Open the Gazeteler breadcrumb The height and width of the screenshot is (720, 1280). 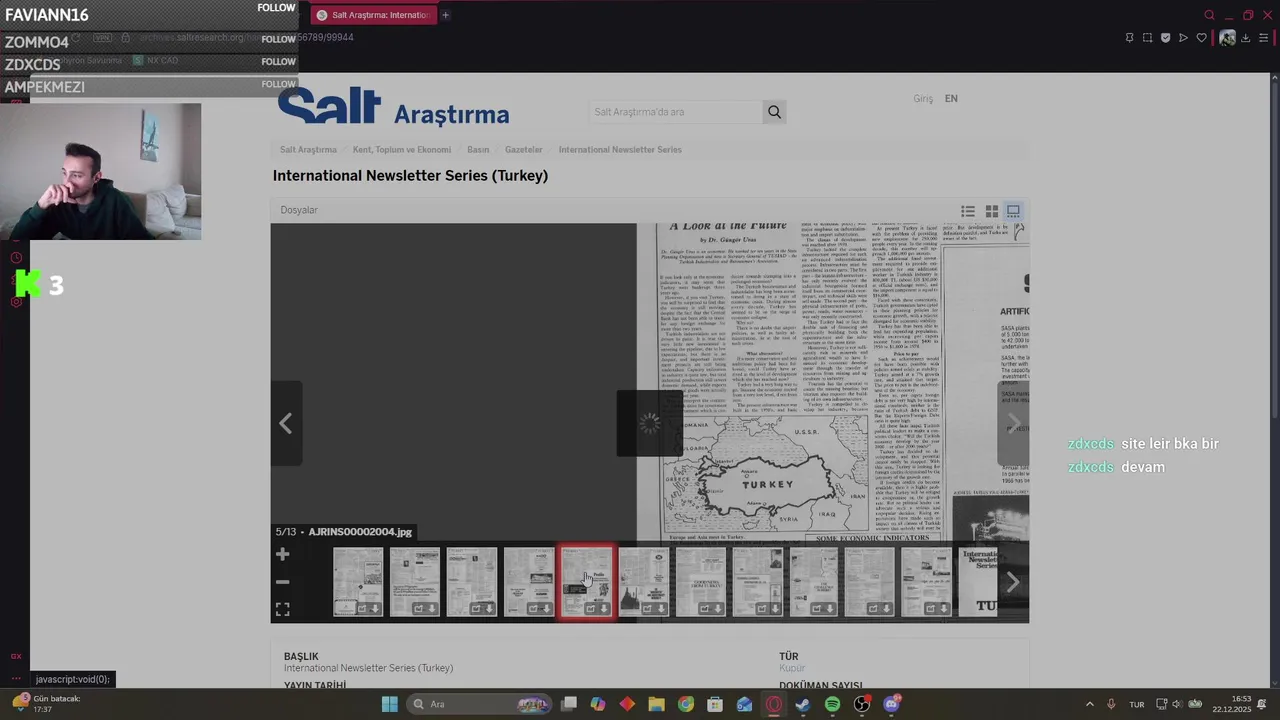point(524,150)
